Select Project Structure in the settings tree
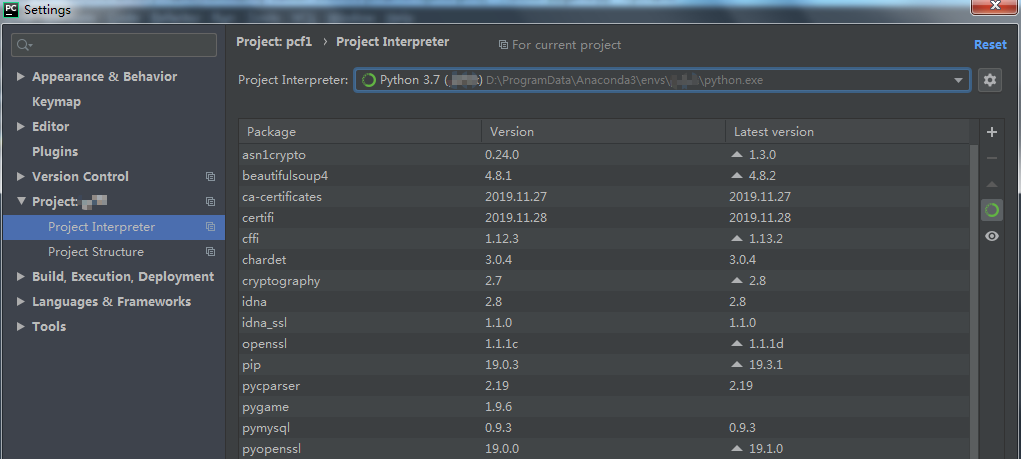This screenshot has height=459, width=1021. 96,252
